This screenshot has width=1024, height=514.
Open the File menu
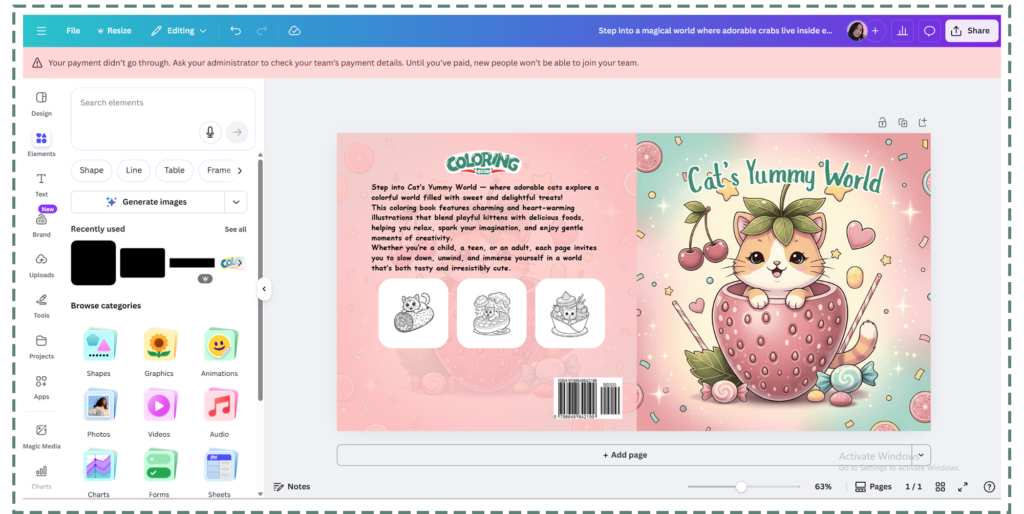(x=73, y=31)
